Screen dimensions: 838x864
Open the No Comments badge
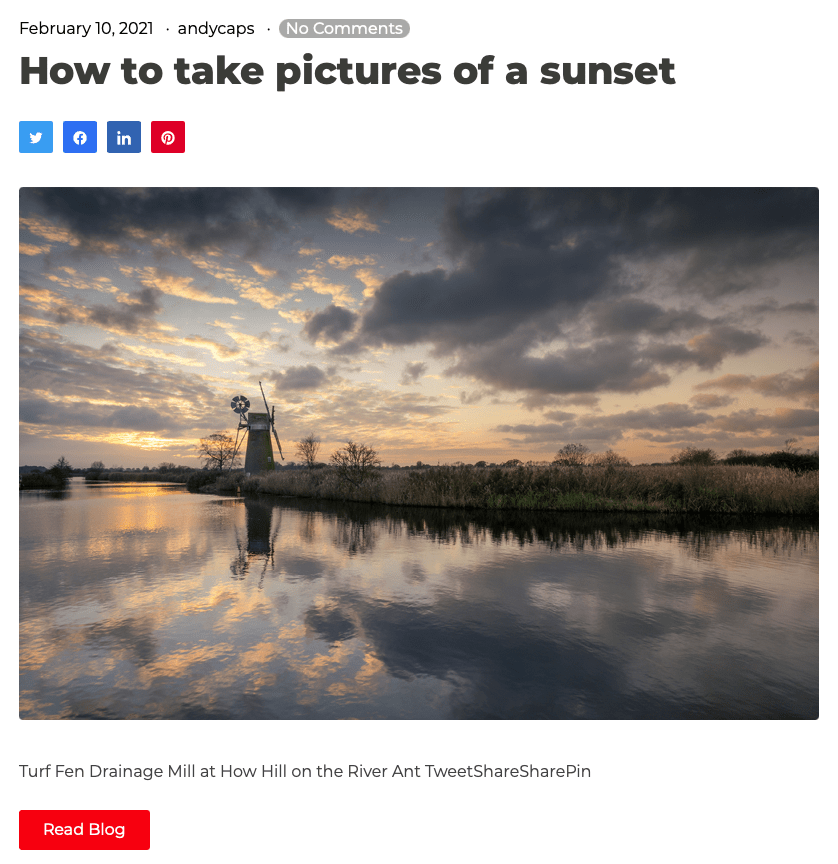344,29
